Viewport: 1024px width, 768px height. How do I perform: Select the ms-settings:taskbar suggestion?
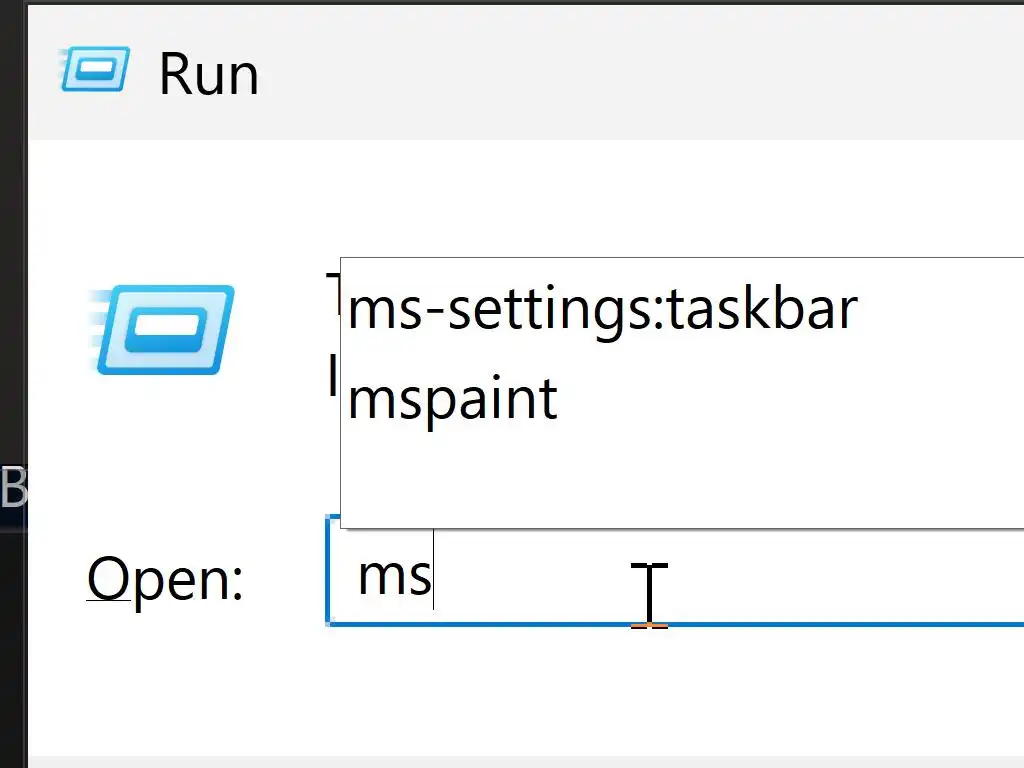click(x=602, y=309)
